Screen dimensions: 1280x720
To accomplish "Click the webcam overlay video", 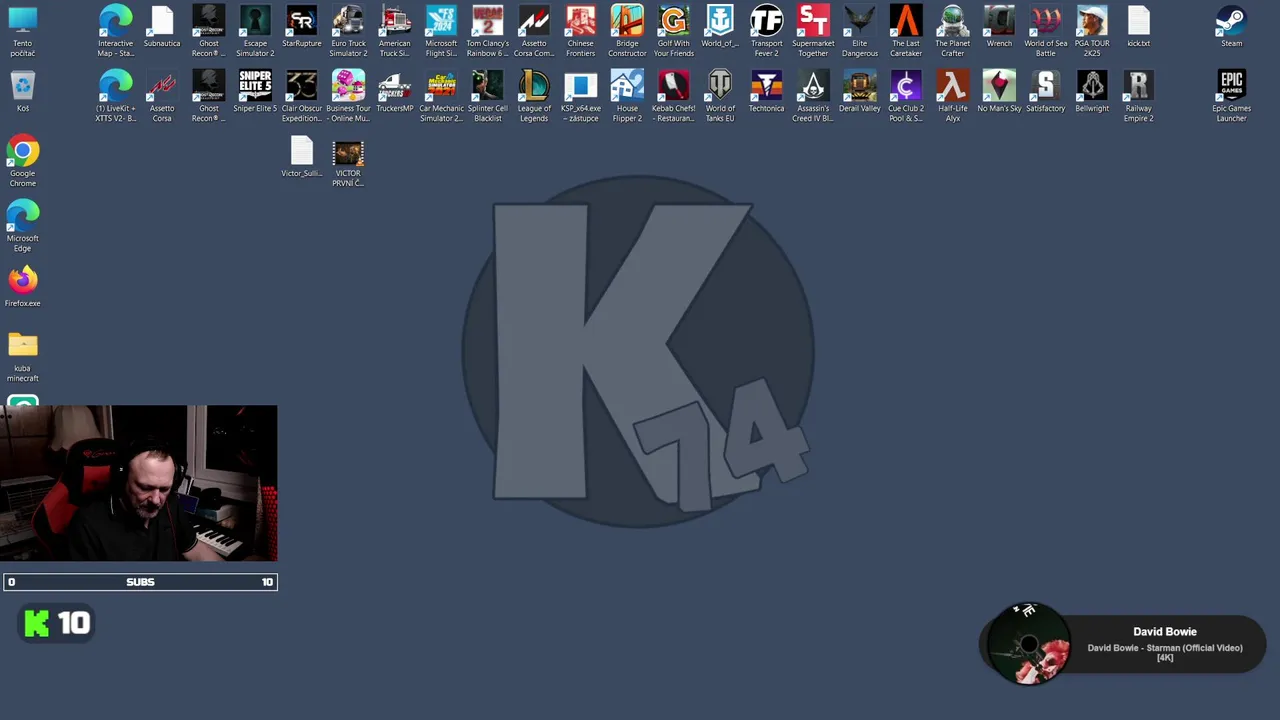I will coord(139,483).
